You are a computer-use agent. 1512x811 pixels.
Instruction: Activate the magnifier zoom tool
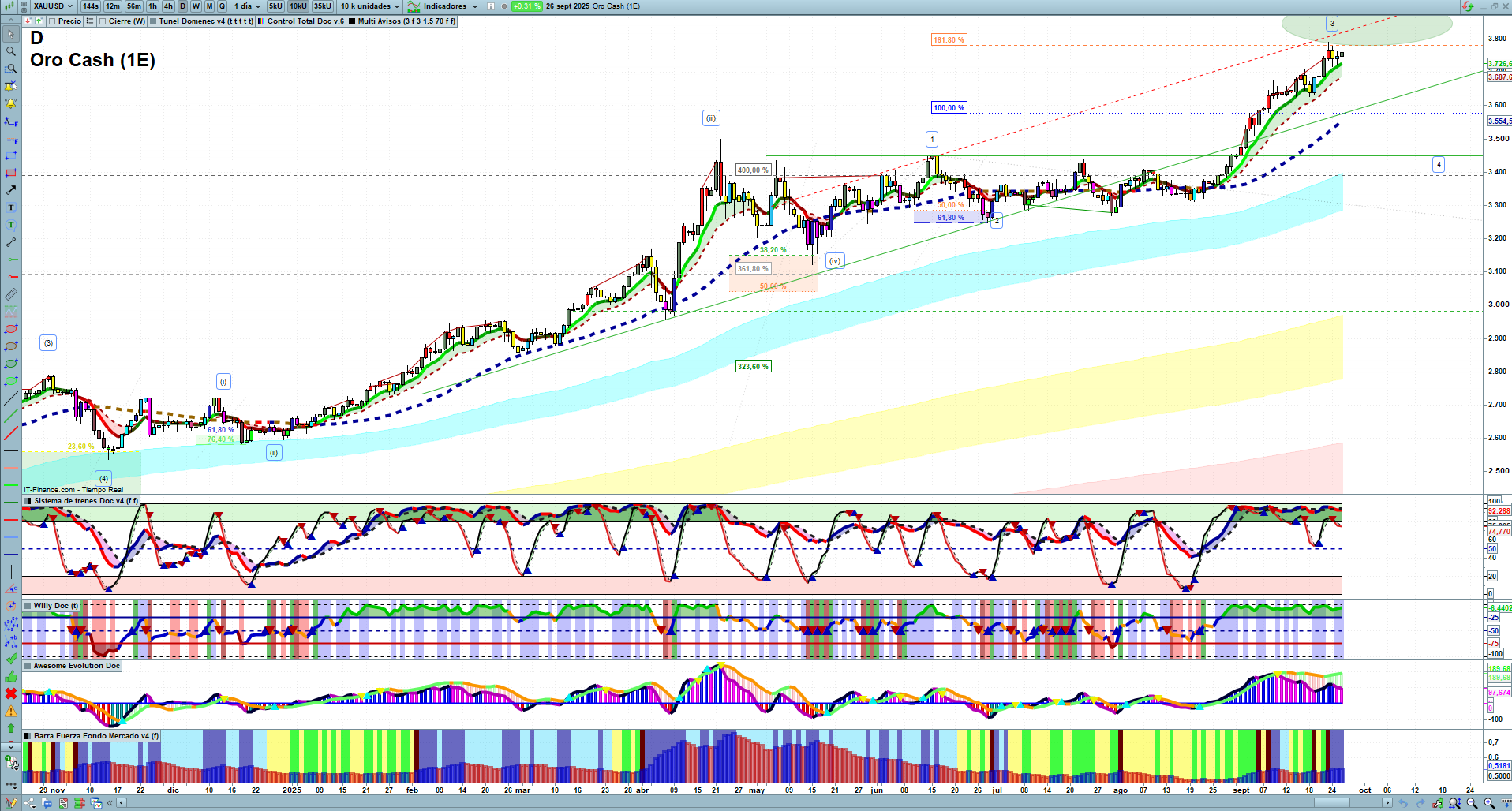[11, 51]
